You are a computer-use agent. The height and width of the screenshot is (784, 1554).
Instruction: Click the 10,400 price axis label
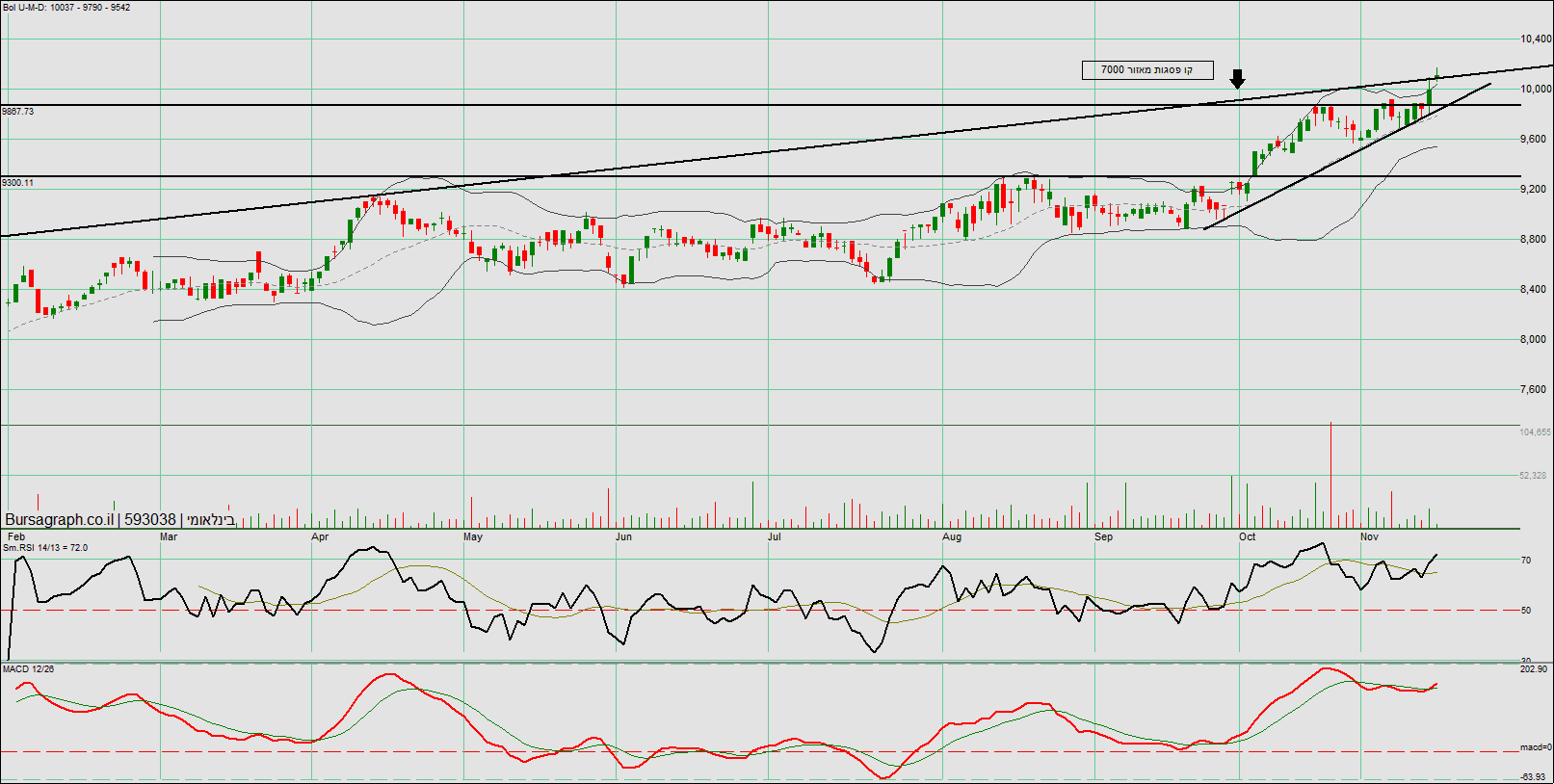point(1536,39)
